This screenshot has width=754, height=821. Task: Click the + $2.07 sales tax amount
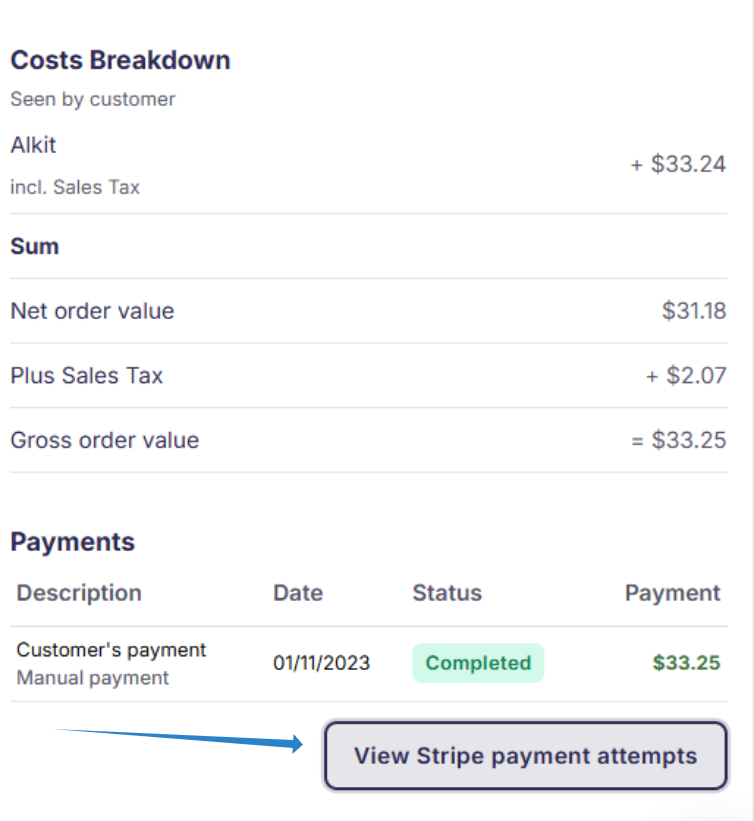click(685, 376)
